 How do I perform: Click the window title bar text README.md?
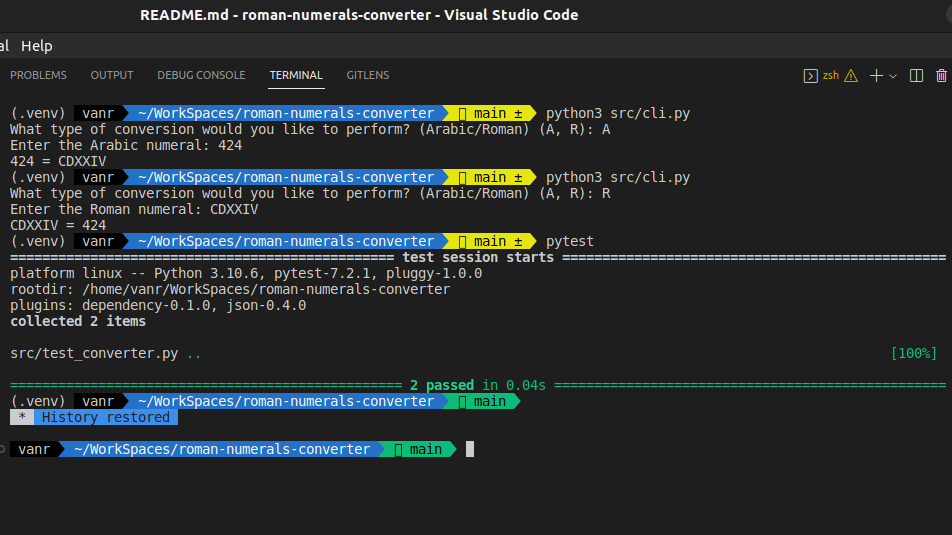pos(187,15)
